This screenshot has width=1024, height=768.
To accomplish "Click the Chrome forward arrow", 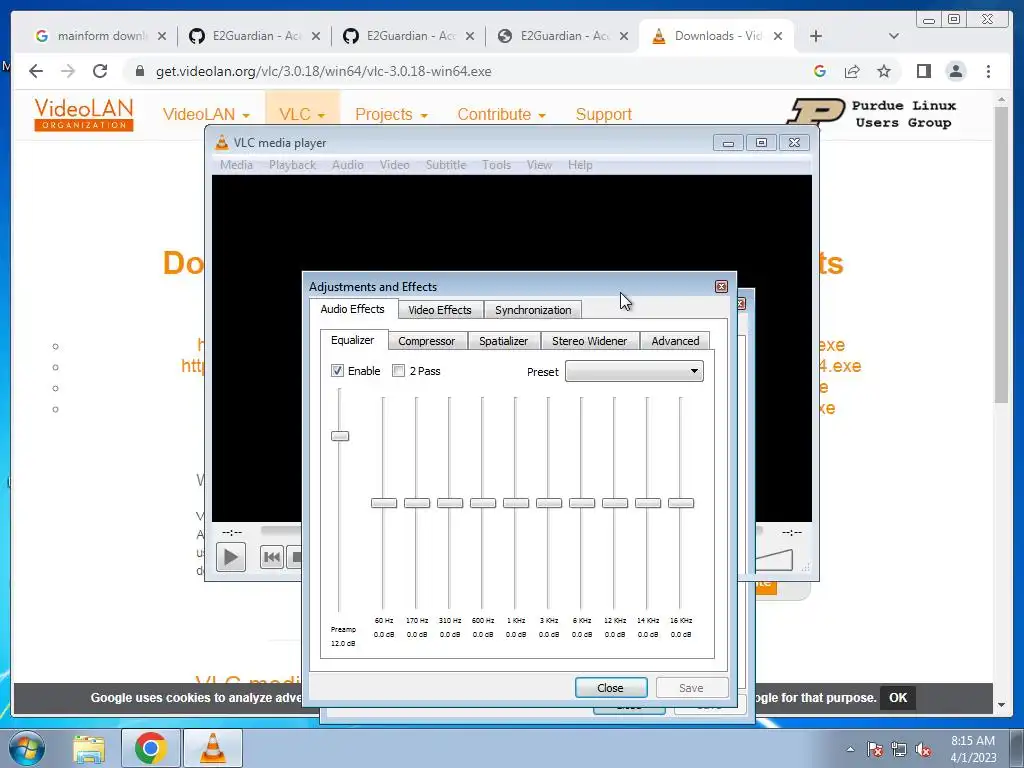I will pos(68,71).
